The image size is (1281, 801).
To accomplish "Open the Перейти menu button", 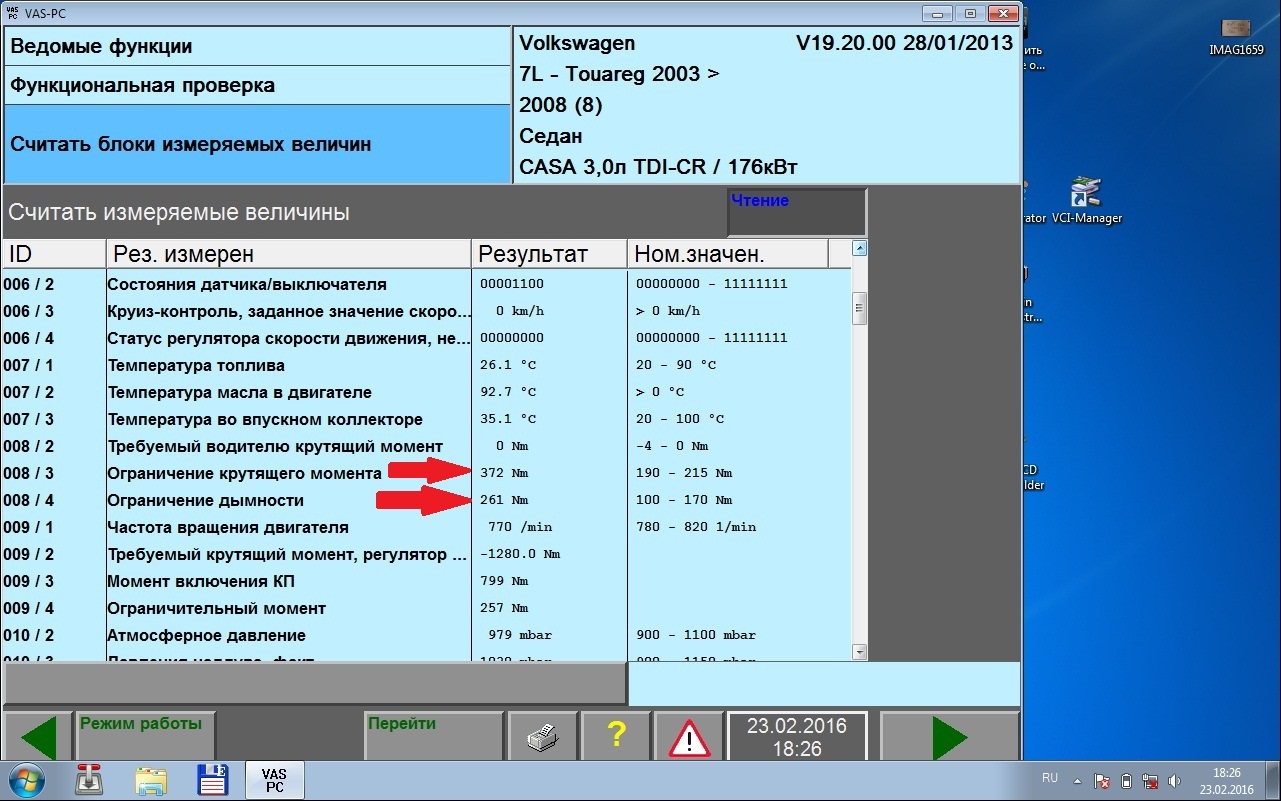I will 433,738.
